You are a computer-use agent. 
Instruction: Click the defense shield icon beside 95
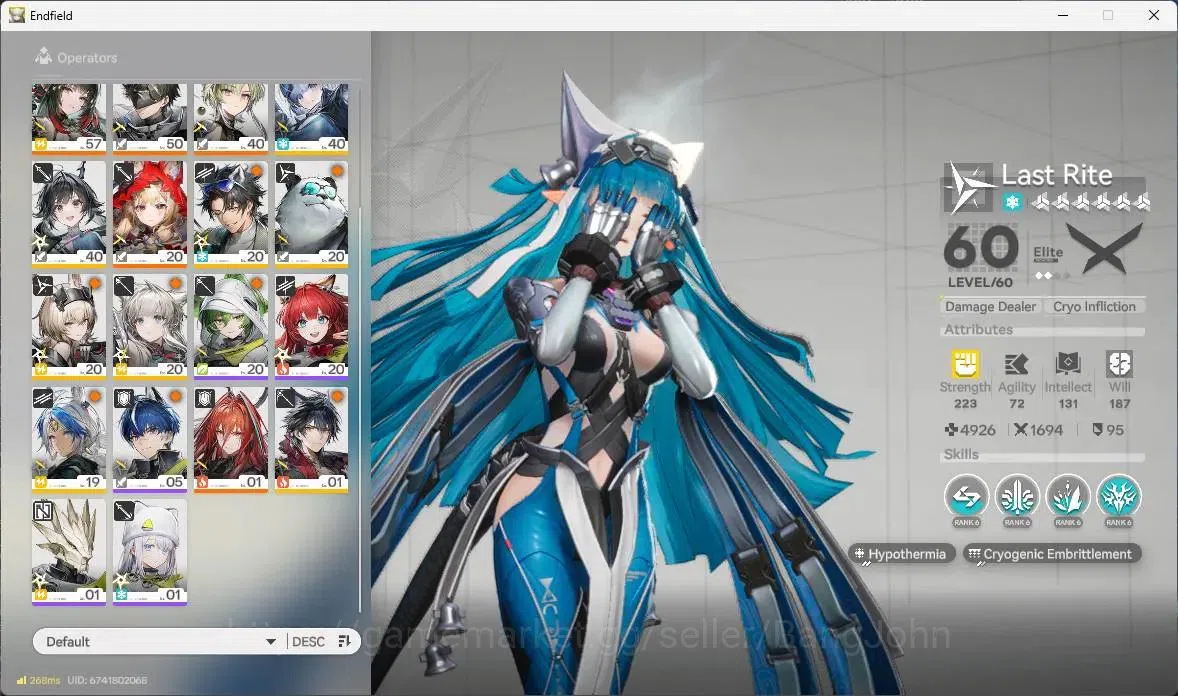1098,430
